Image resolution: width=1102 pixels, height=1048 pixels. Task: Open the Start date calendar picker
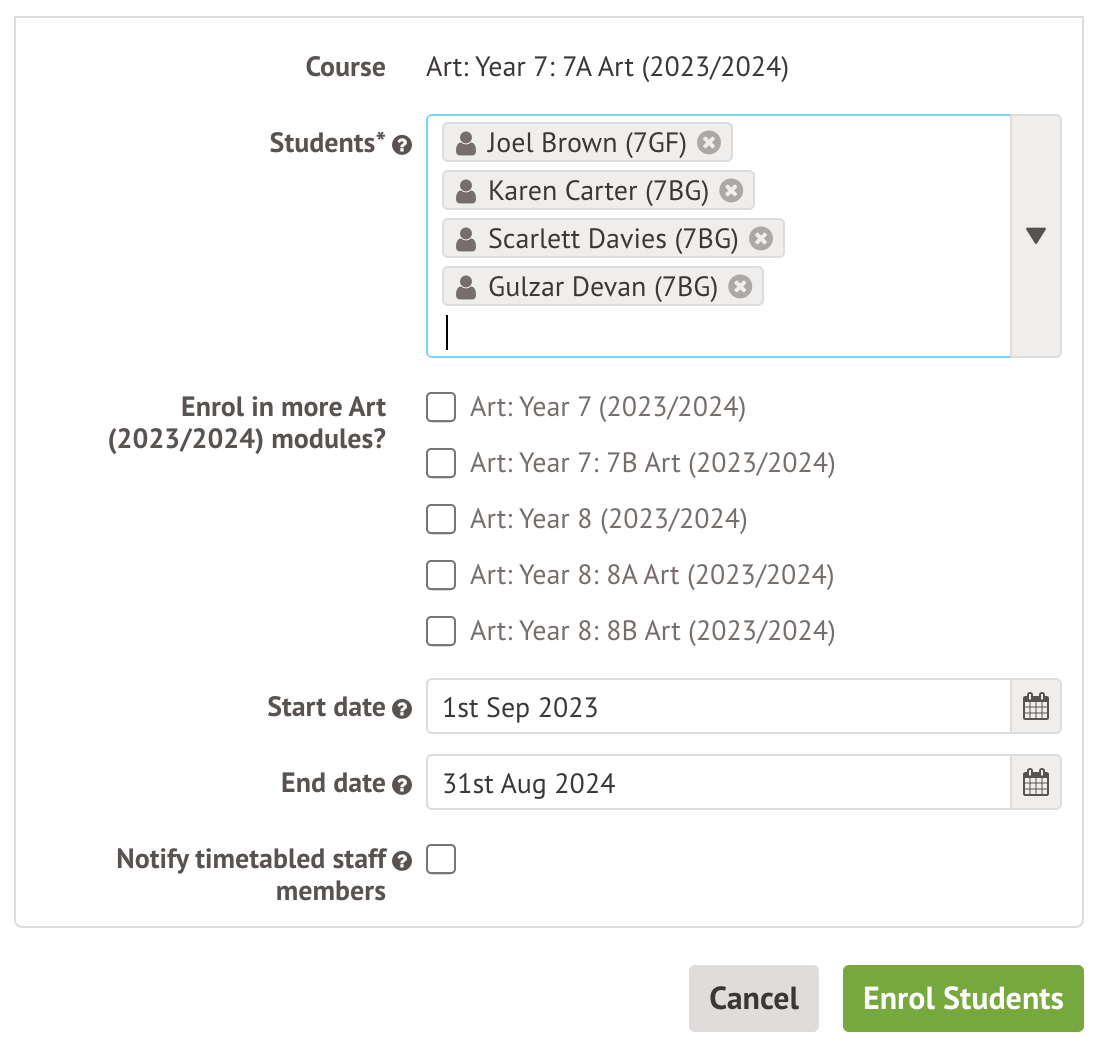1036,707
